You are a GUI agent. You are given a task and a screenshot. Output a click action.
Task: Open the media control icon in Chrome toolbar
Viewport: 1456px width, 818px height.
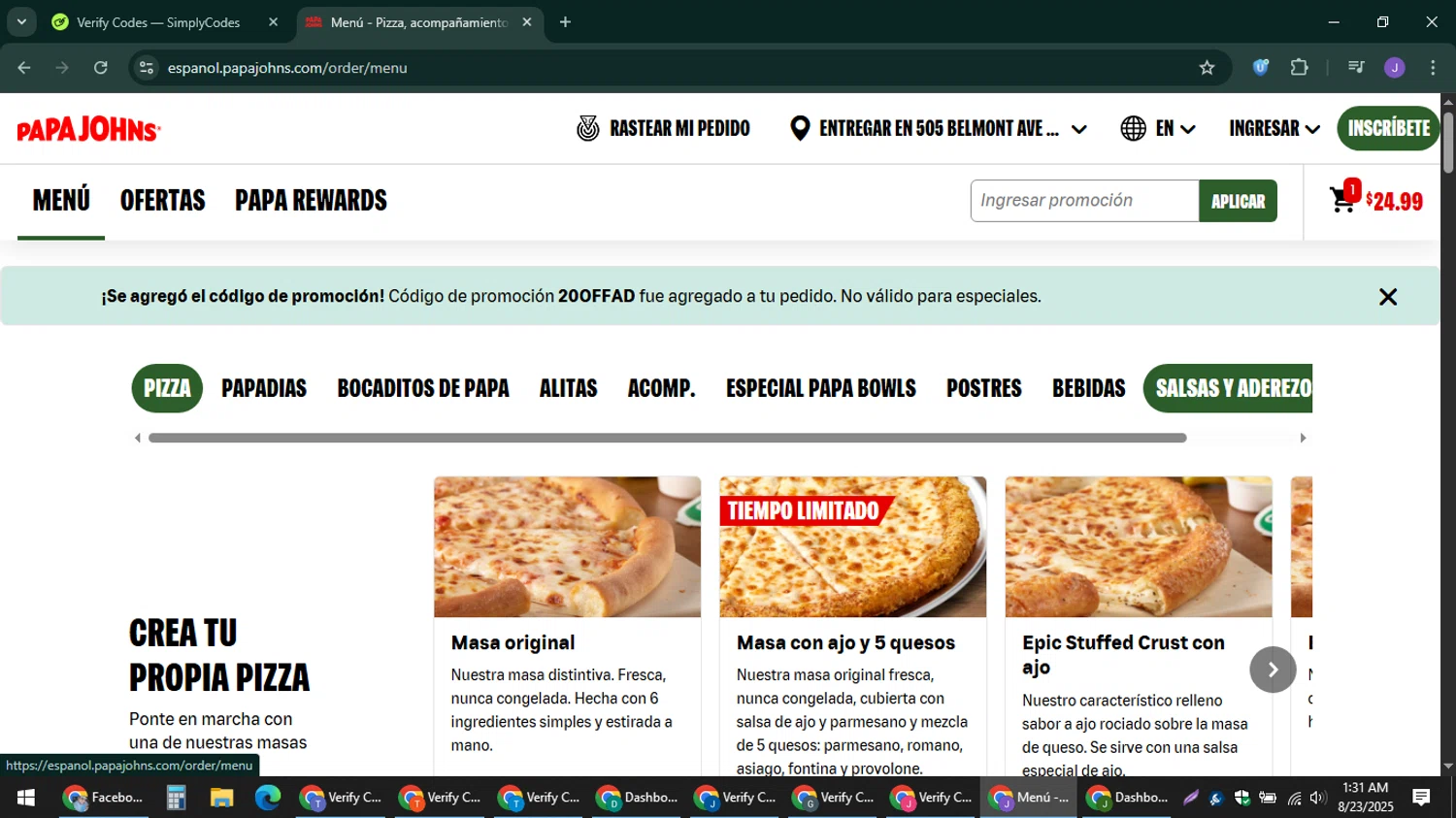(x=1356, y=67)
